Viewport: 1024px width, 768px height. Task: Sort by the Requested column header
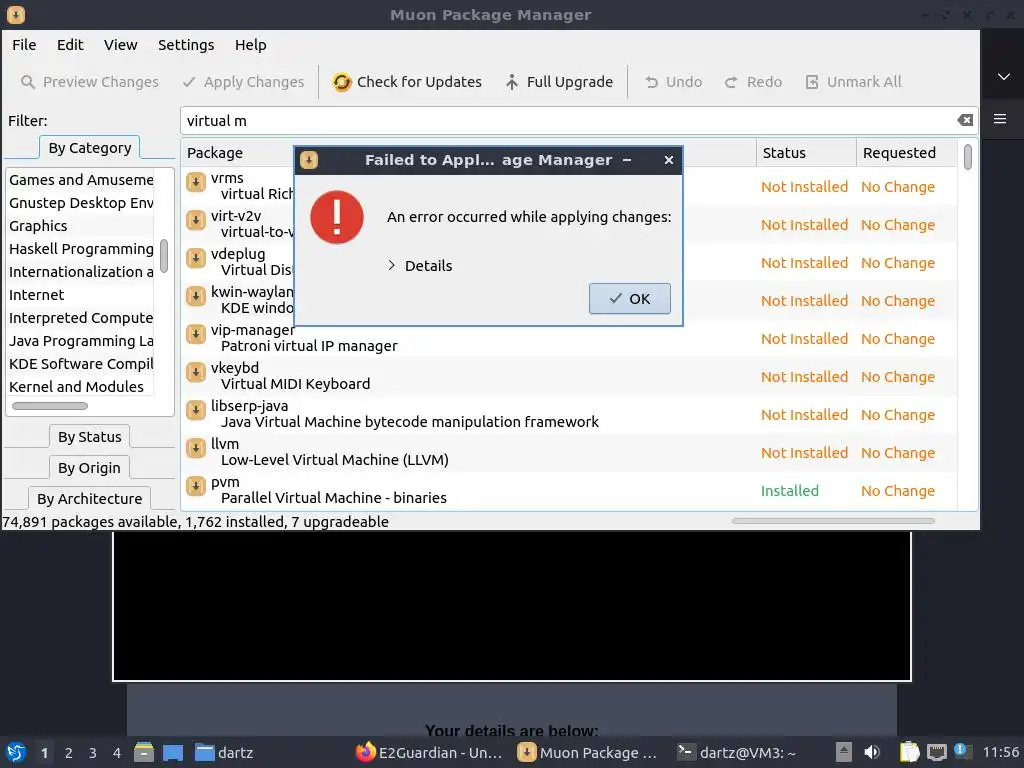pyautogui.click(x=906, y=153)
